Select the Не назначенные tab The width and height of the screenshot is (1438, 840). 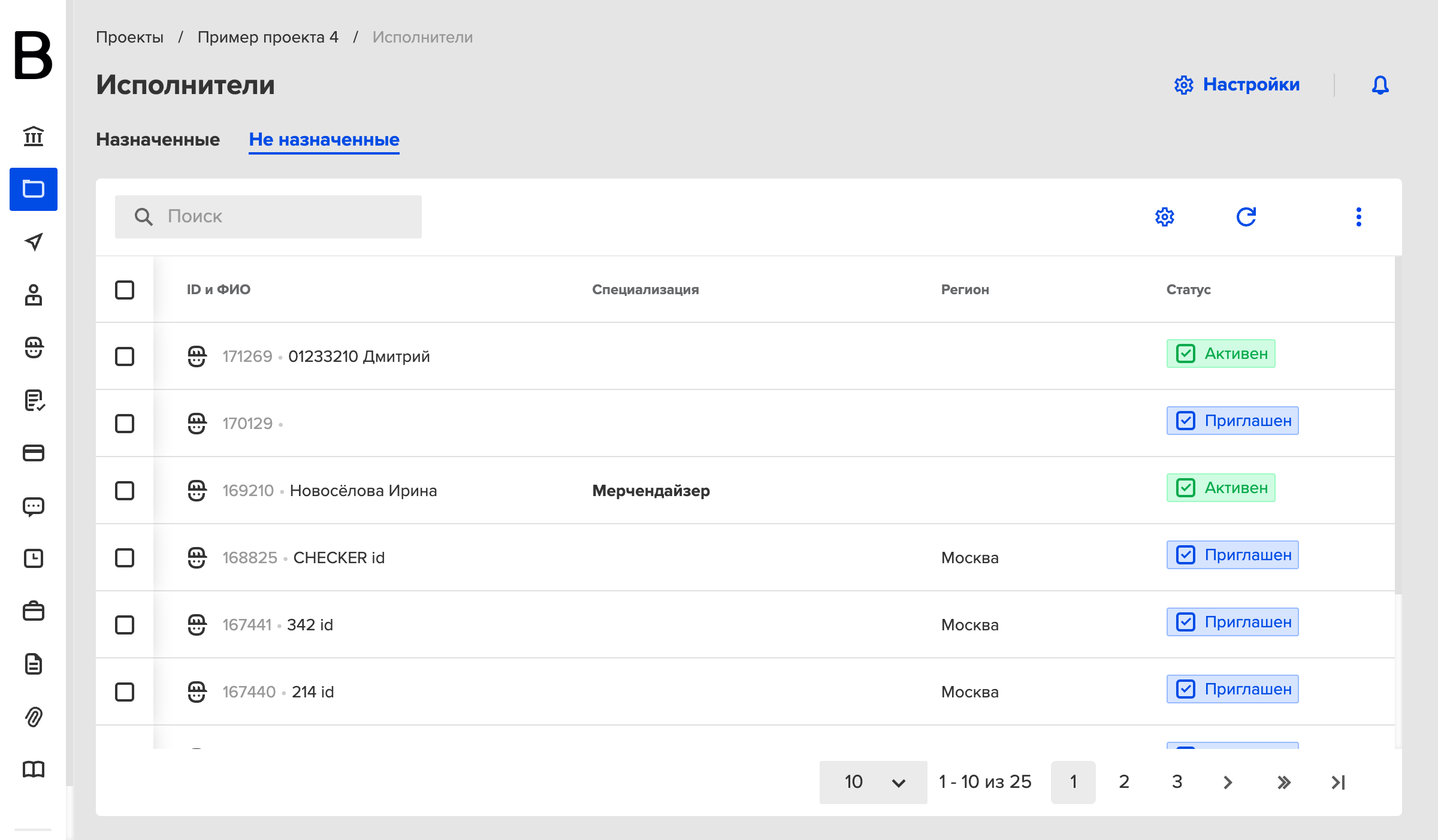coord(324,139)
